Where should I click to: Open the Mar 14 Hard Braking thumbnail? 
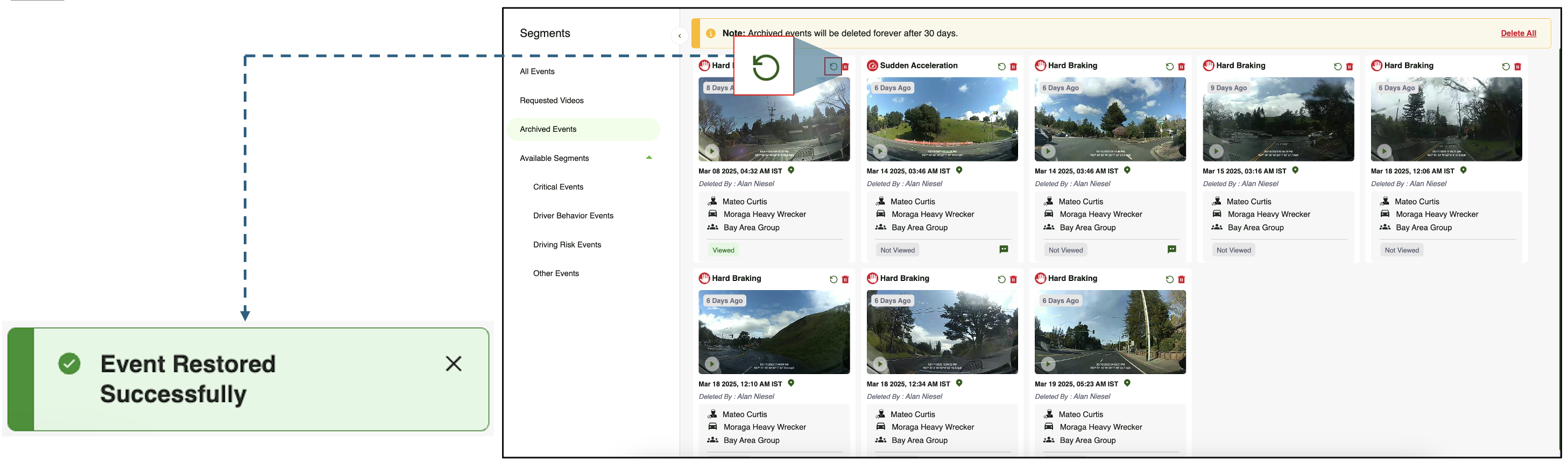[x=1110, y=119]
